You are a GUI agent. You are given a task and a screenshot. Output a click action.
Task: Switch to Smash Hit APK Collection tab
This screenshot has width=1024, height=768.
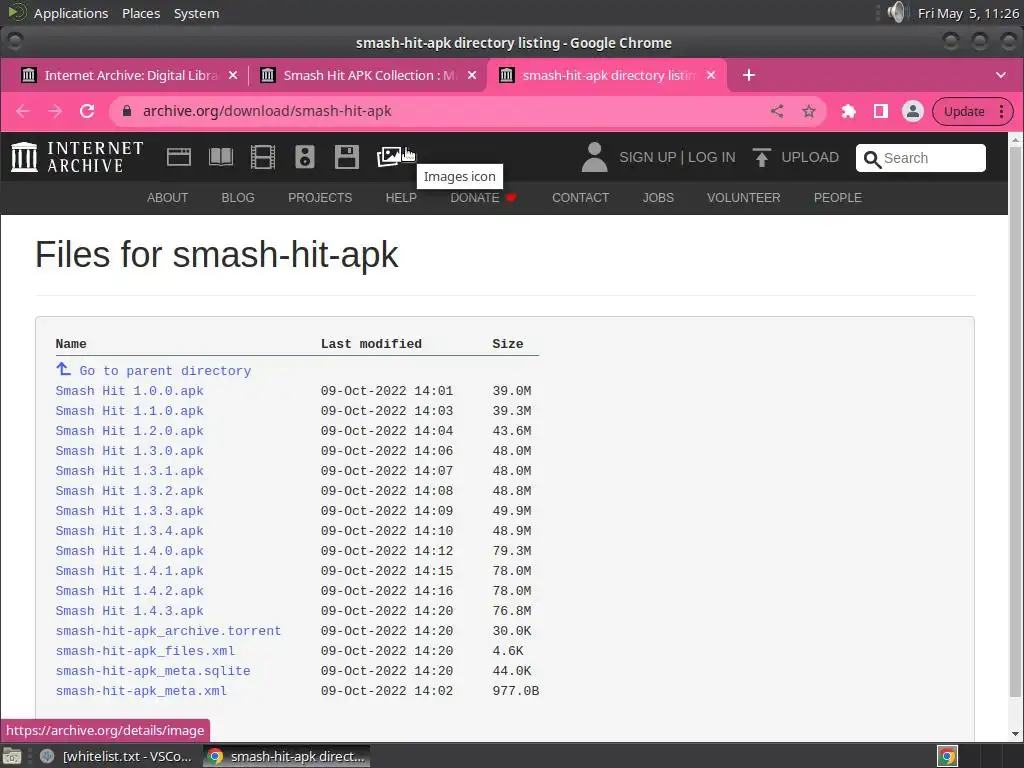370,75
